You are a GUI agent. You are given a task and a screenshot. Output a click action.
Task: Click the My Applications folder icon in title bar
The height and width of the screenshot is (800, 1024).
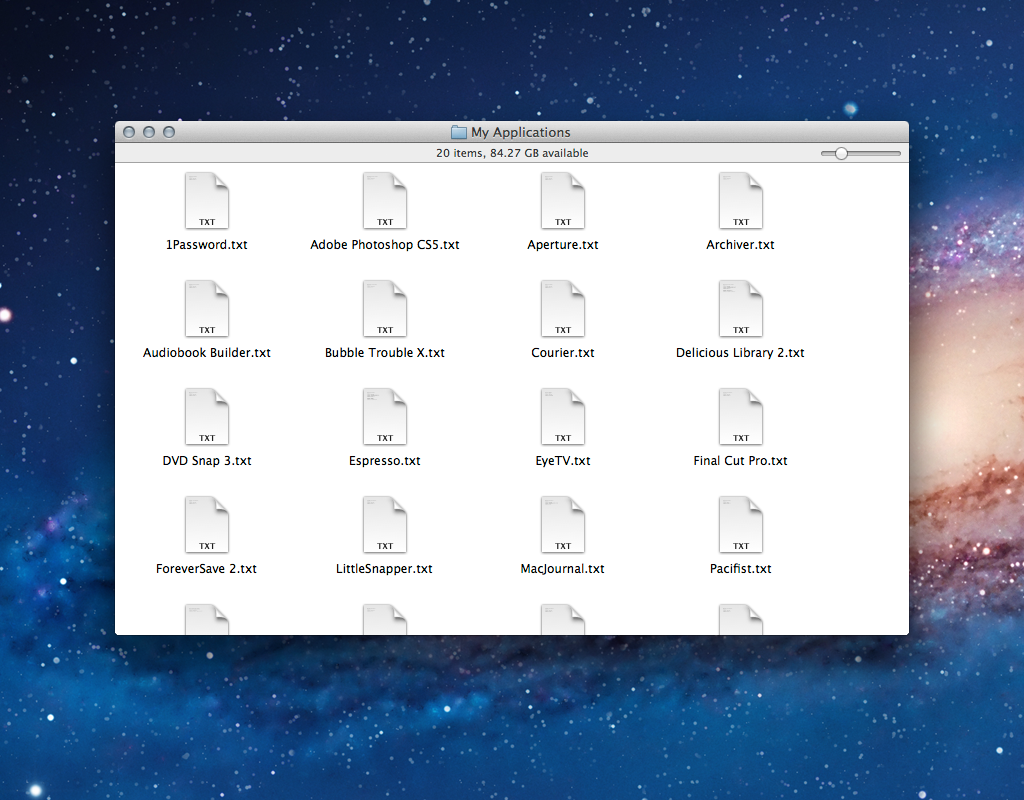coord(459,132)
